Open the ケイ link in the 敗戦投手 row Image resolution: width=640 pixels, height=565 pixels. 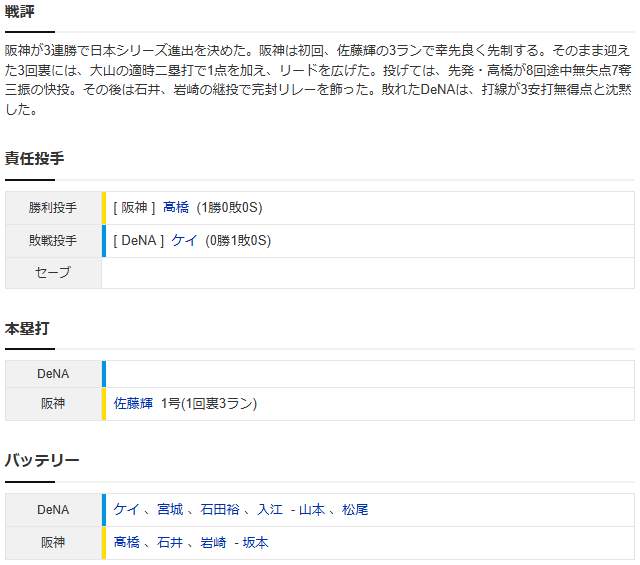(x=184, y=240)
